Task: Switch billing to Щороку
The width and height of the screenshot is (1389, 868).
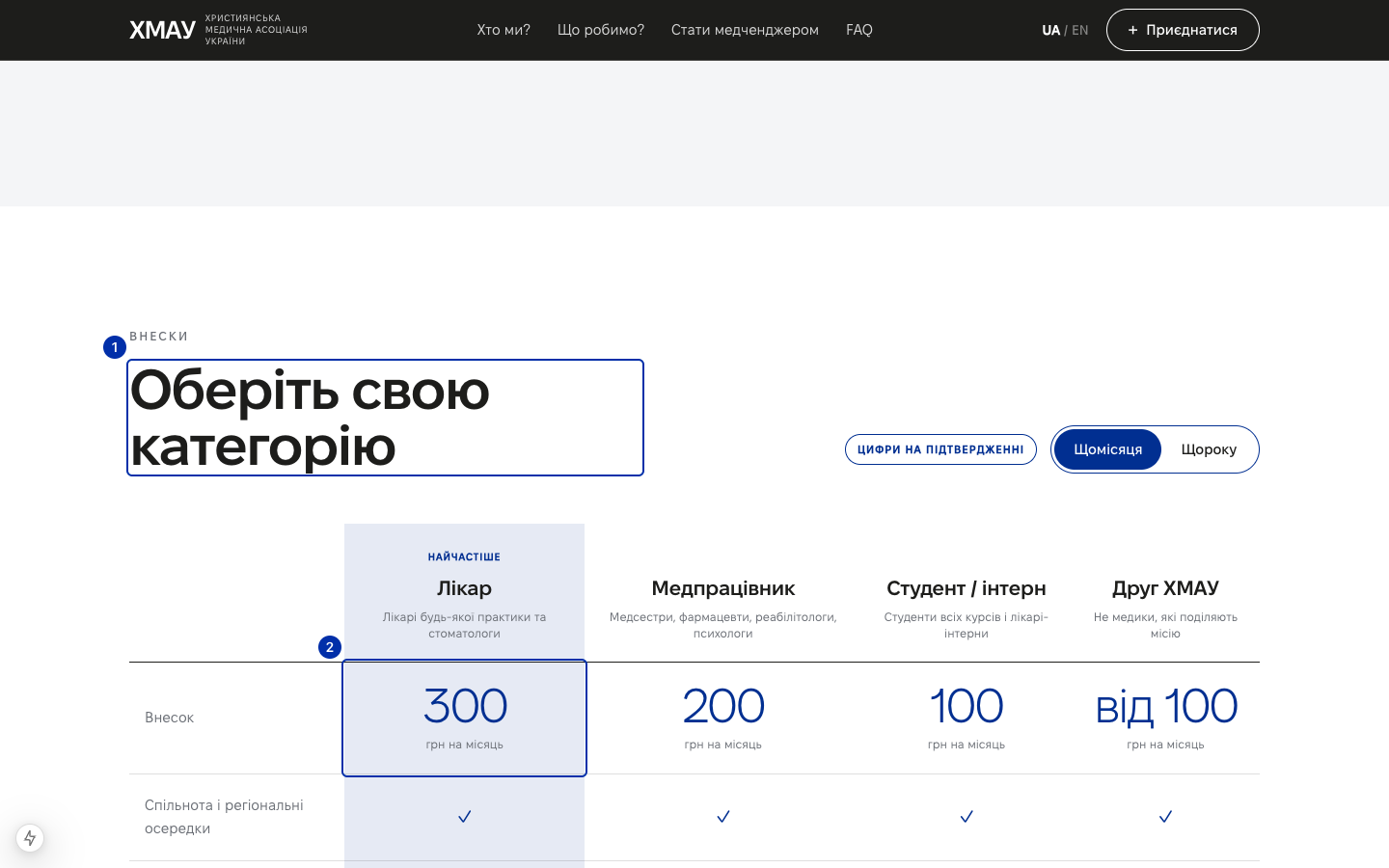Action: [x=1209, y=449]
